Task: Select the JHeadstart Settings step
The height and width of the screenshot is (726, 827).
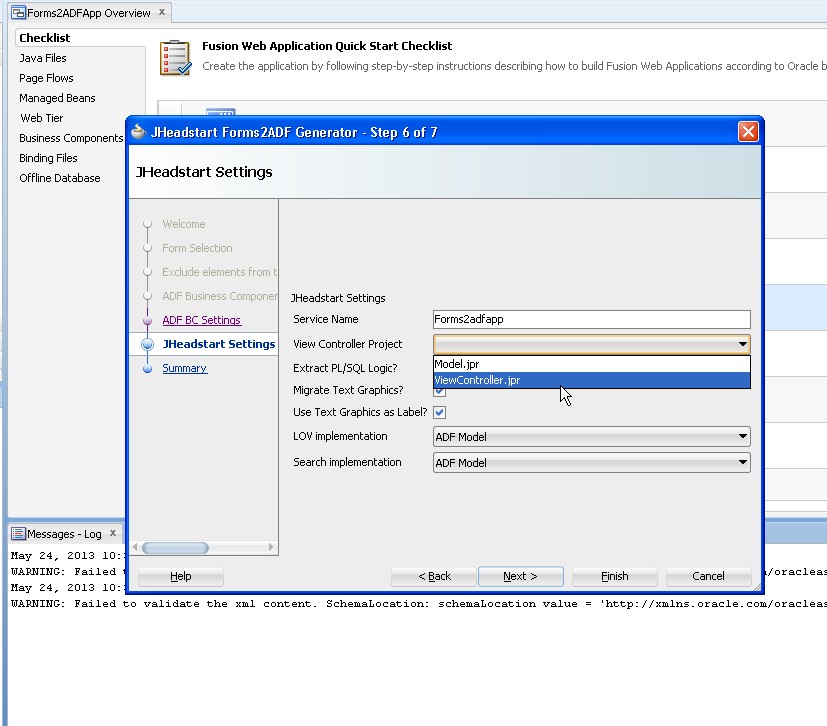Action: click(x=218, y=344)
